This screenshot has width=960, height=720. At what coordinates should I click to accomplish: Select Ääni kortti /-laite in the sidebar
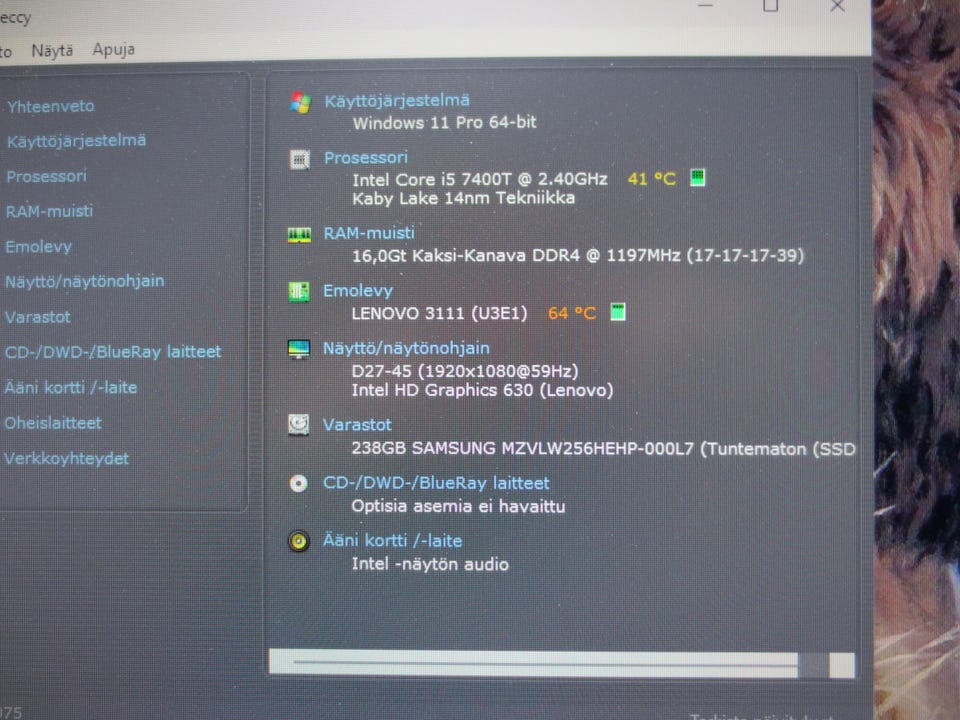[71, 388]
